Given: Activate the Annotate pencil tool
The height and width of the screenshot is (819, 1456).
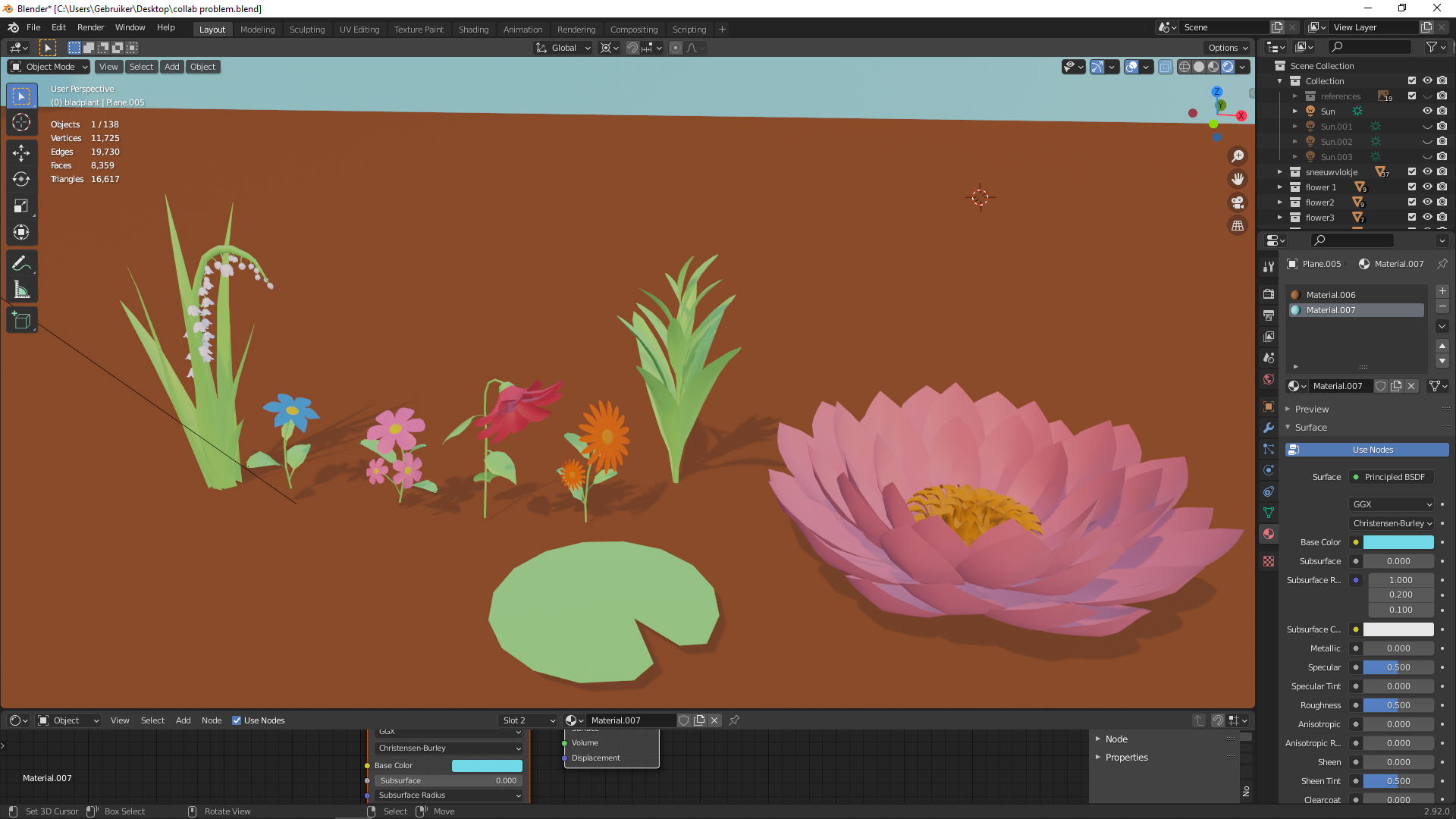Looking at the screenshot, I should pos(21,263).
